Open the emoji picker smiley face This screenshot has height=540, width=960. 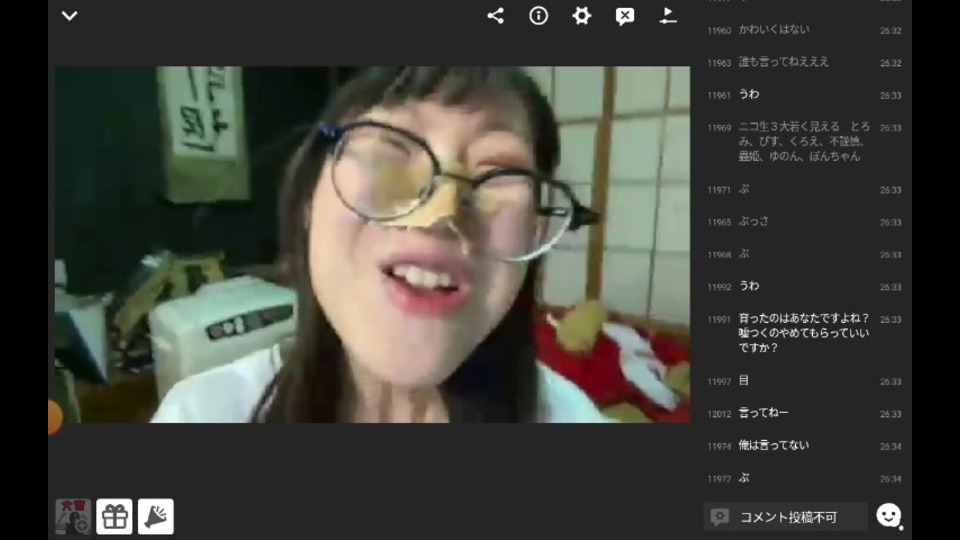point(888,516)
